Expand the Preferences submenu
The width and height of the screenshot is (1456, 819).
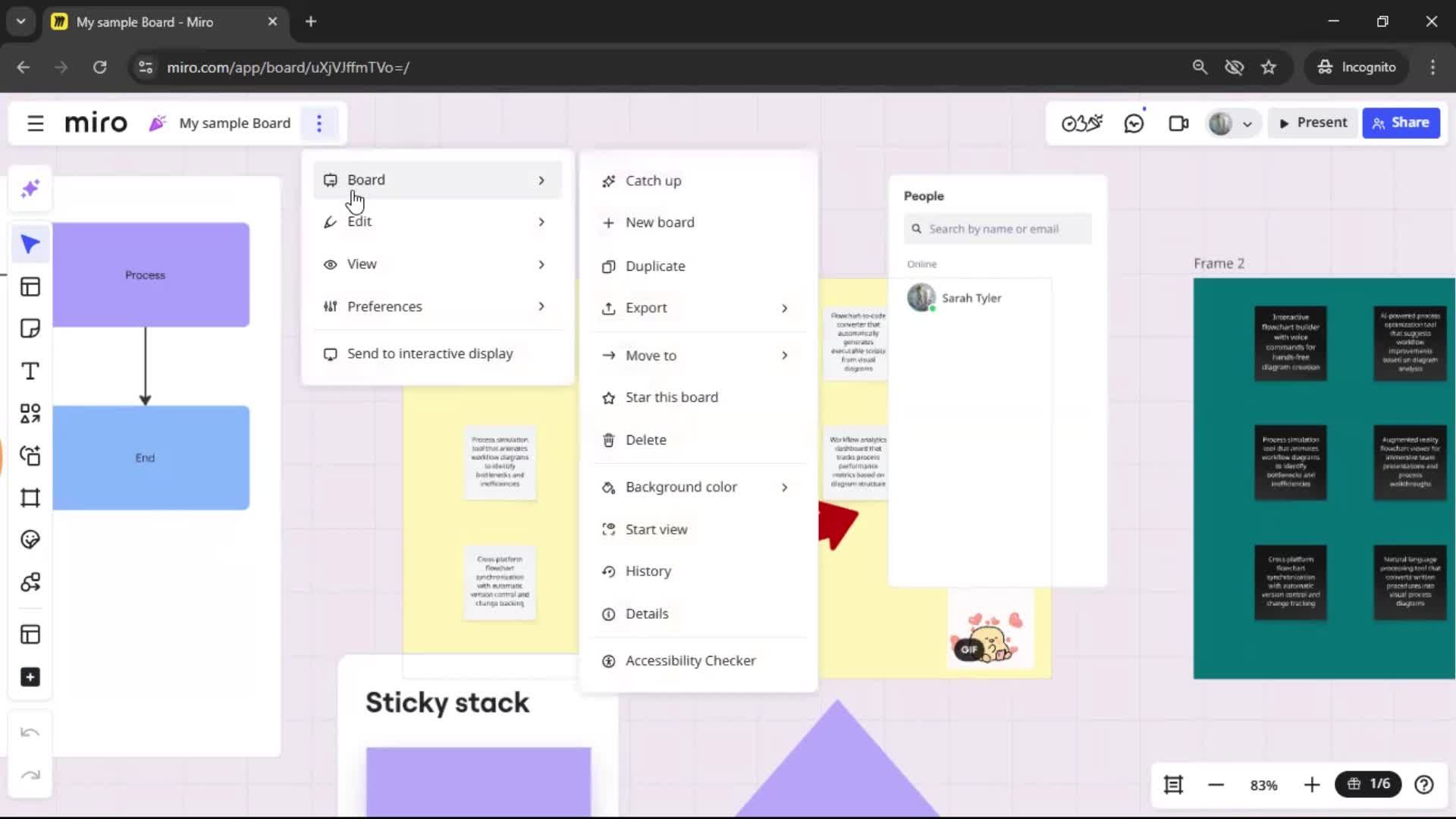(x=438, y=306)
